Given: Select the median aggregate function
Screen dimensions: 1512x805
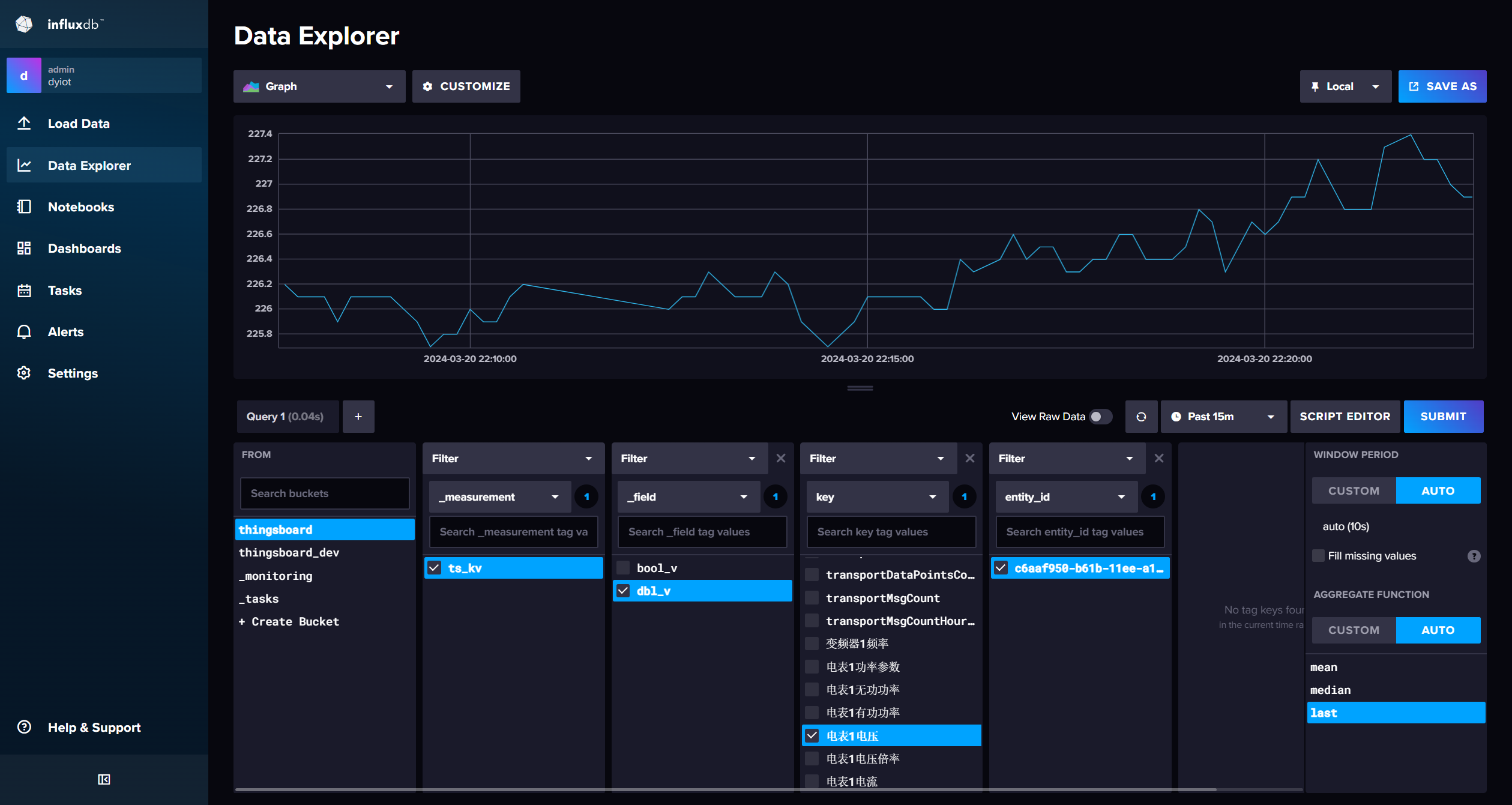Looking at the screenshot, I should pos(1396,690).
